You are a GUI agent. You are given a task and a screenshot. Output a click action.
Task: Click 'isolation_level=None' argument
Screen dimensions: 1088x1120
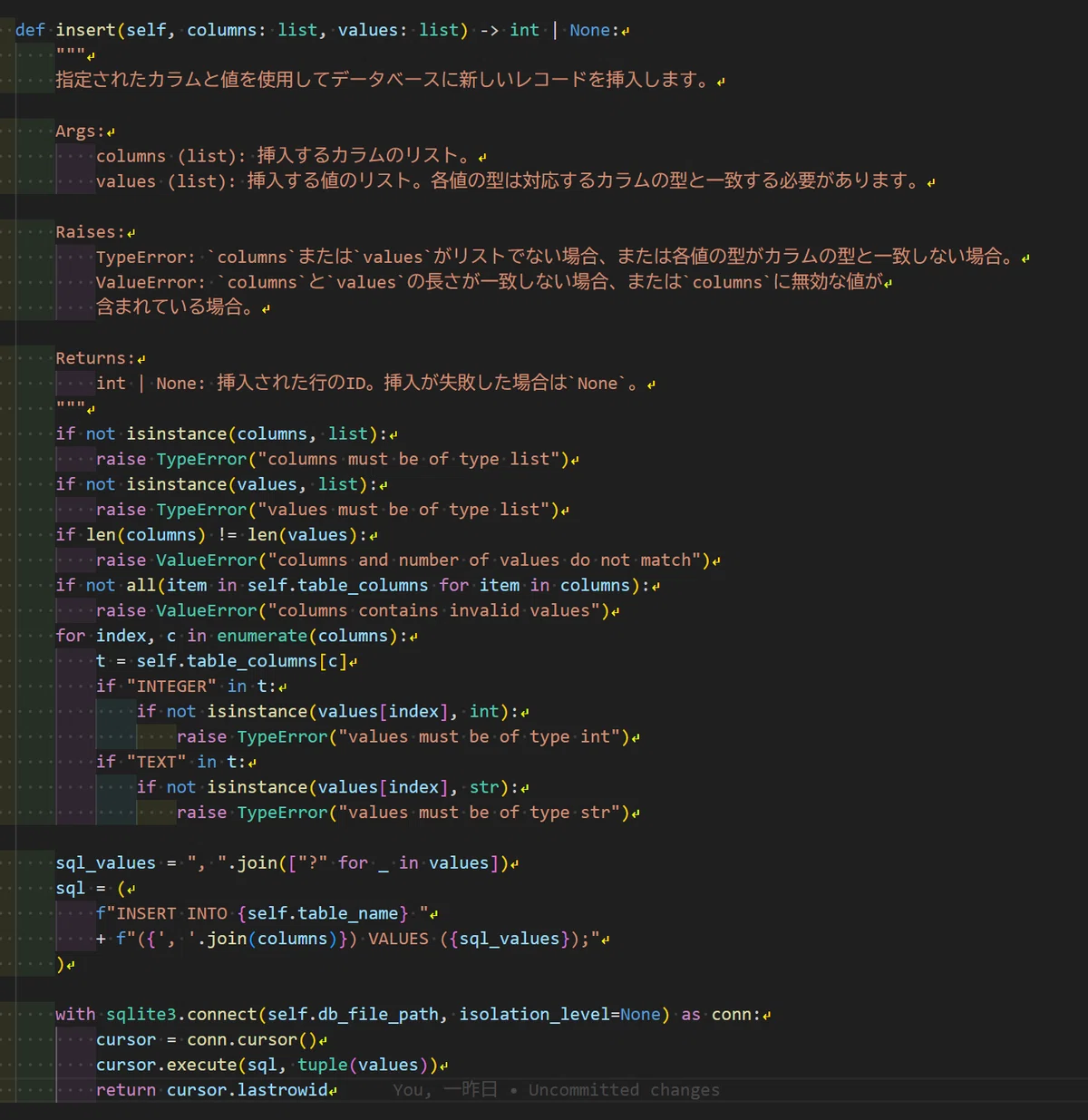[559, 1014]
